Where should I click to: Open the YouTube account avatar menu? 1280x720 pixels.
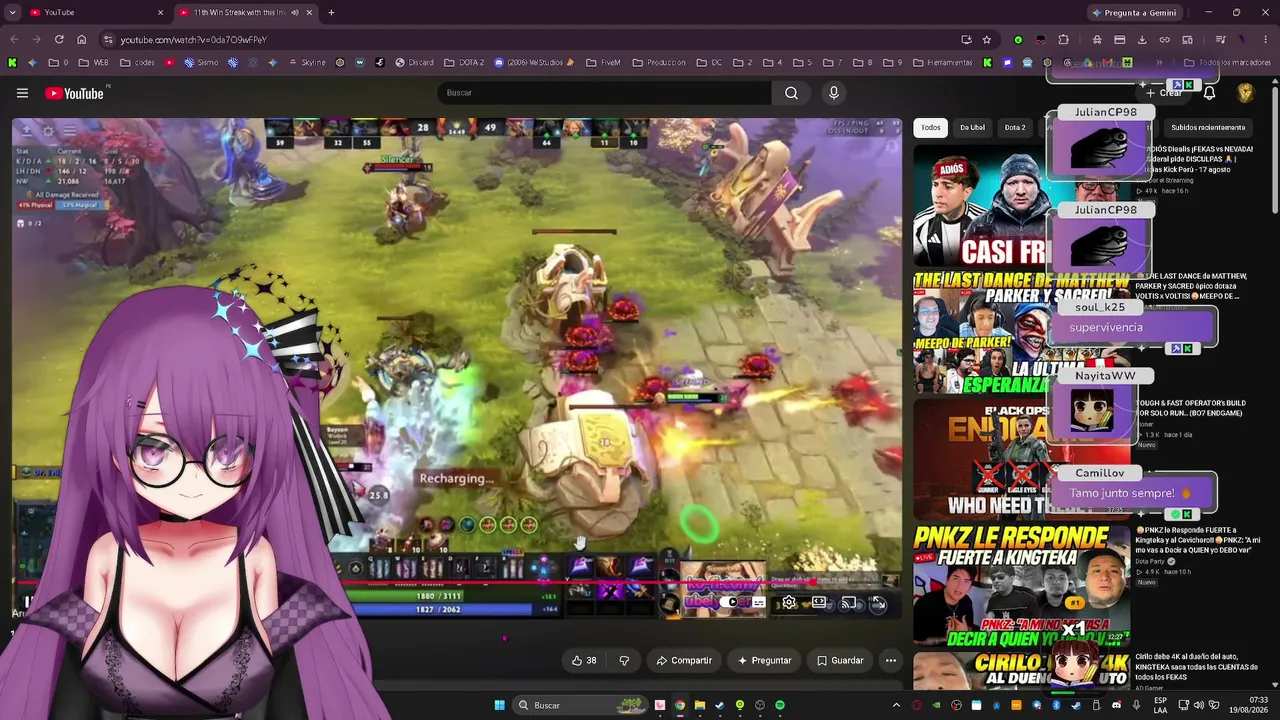click(x=1246, y=93)
